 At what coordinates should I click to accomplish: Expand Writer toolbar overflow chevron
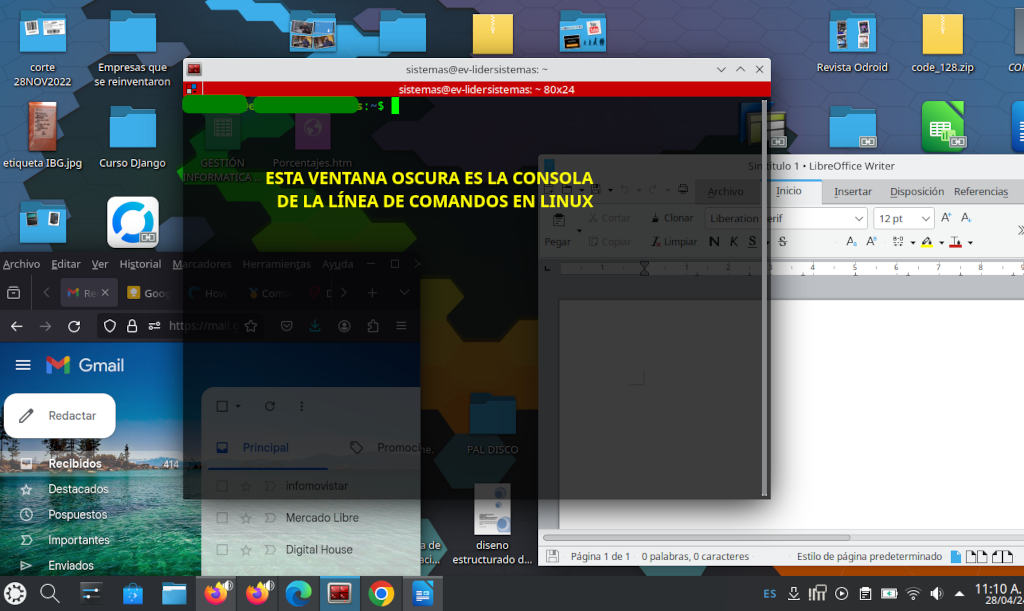(1020, 230)
